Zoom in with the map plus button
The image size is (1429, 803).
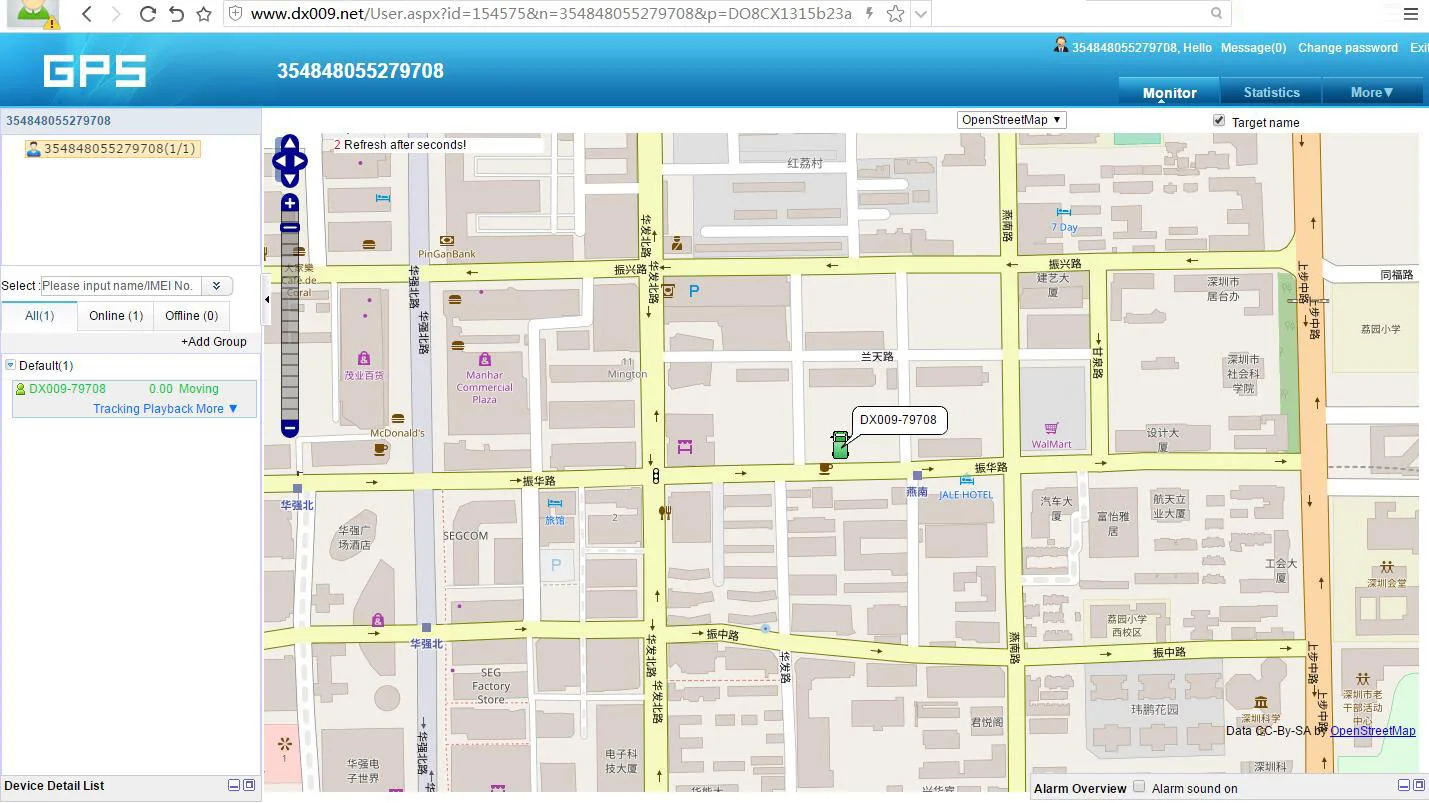click(290, 203)
